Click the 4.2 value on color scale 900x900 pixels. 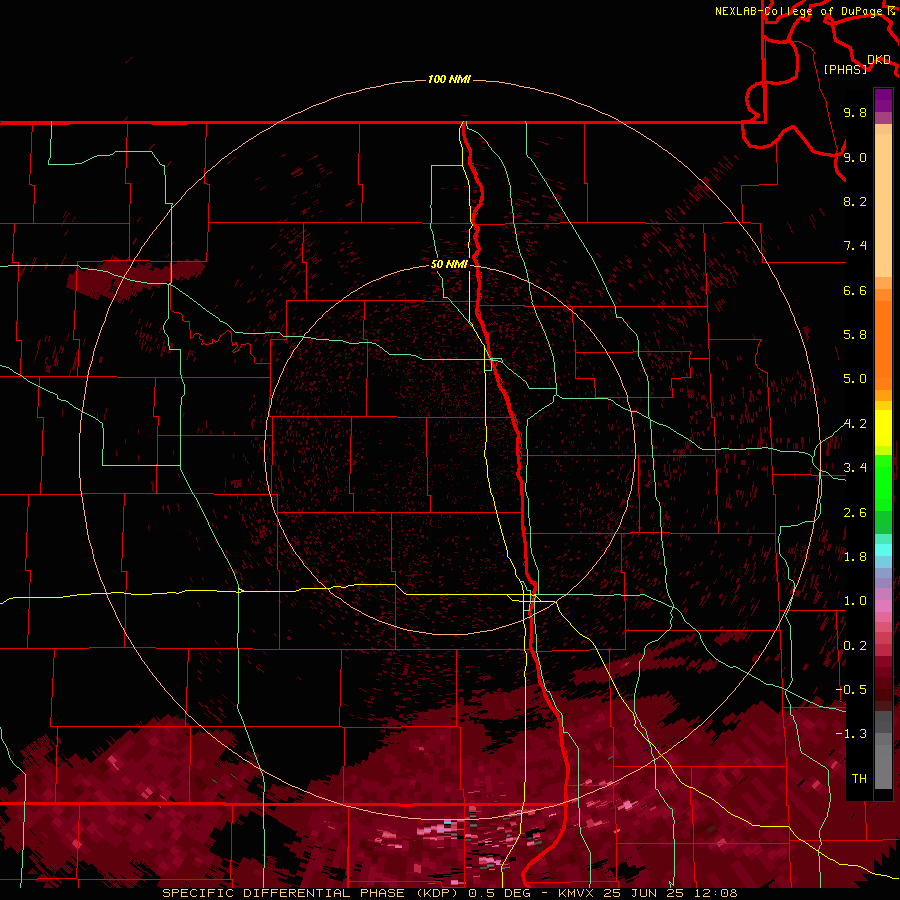tap(855, 424)
